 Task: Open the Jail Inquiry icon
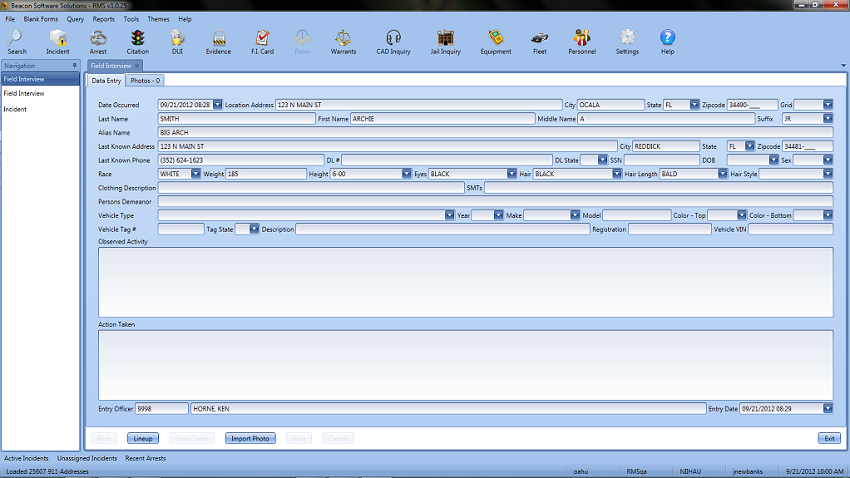coord(445,39)
